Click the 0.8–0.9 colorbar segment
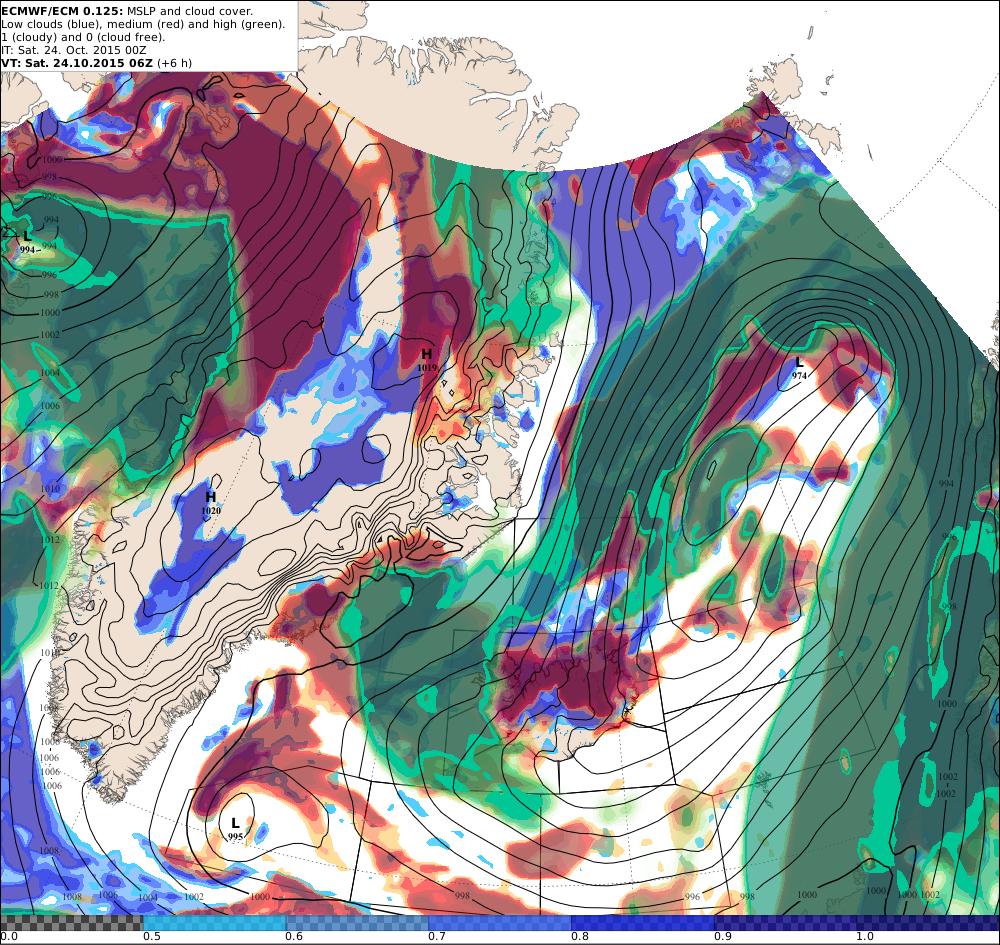Viewport: 1000px width, 945px height. tap(643, 923)
